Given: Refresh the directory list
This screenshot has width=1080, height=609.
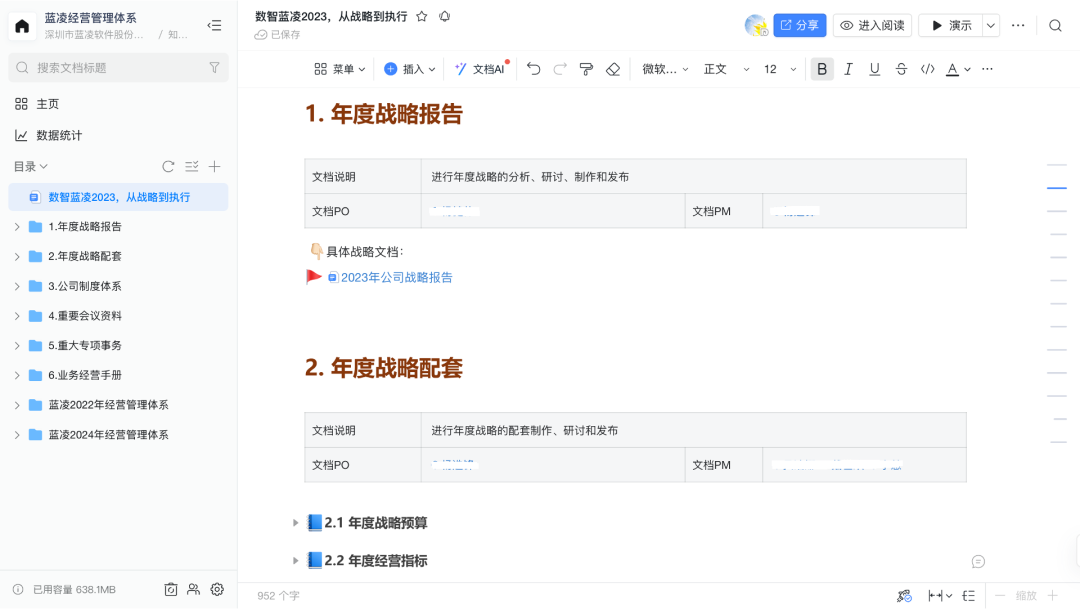Looking at the screenshot, I should pyautogui.click(x=168, y=166).
